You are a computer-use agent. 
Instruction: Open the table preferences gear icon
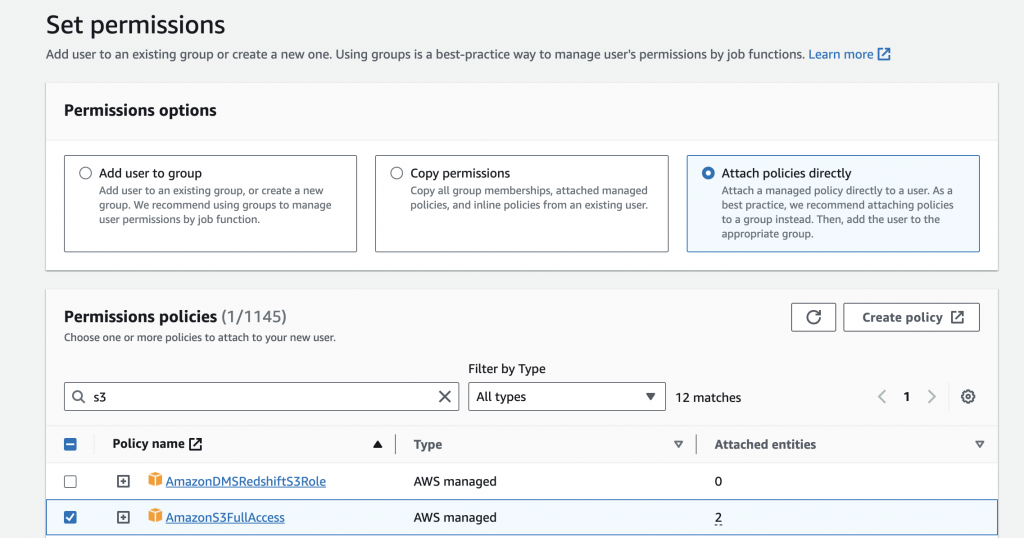coord(968,397)
